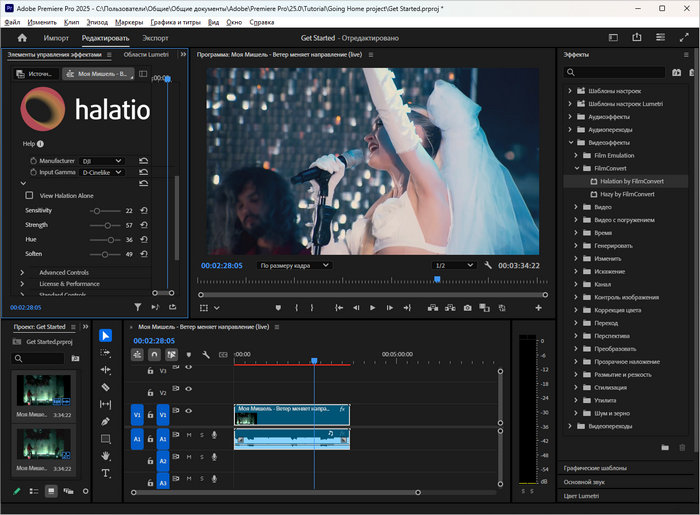The width and height of the screenshot is (700, 515).
Task: Toggle V2 track output eye
Action: 189,389
